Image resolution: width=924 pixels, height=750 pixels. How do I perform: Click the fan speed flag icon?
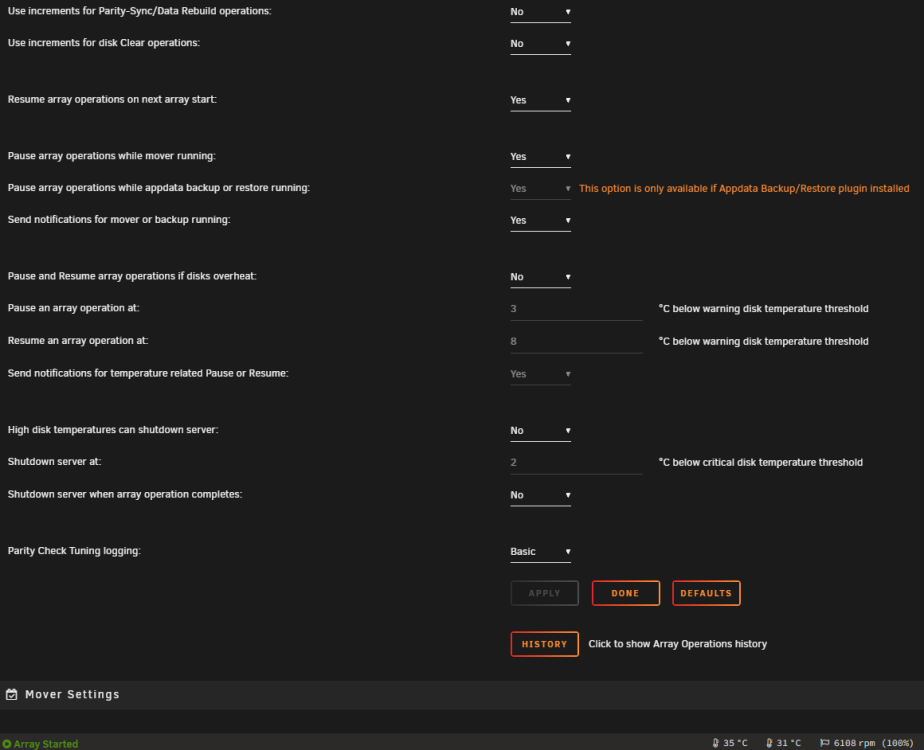tap(824, 744)
